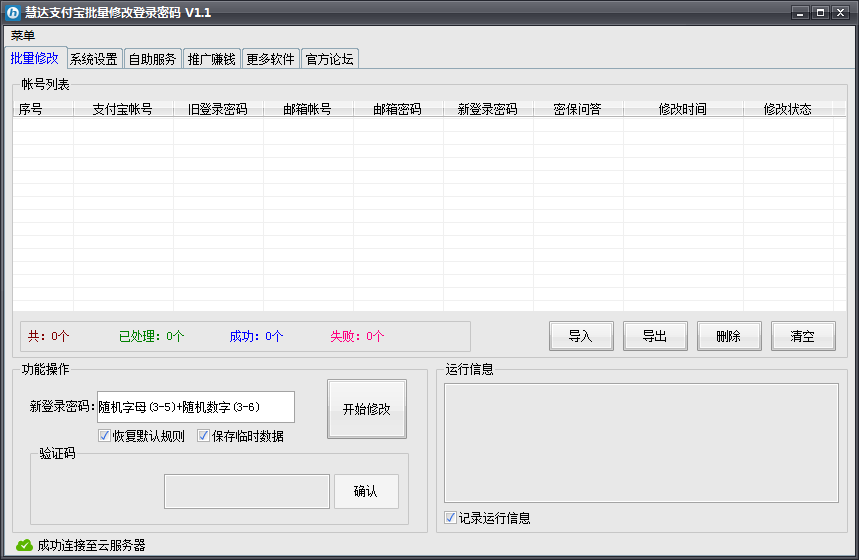The height and width of the screenshot is (560, 859).
Task: Click the 确认 captcha confirm button
Action: 366,491
